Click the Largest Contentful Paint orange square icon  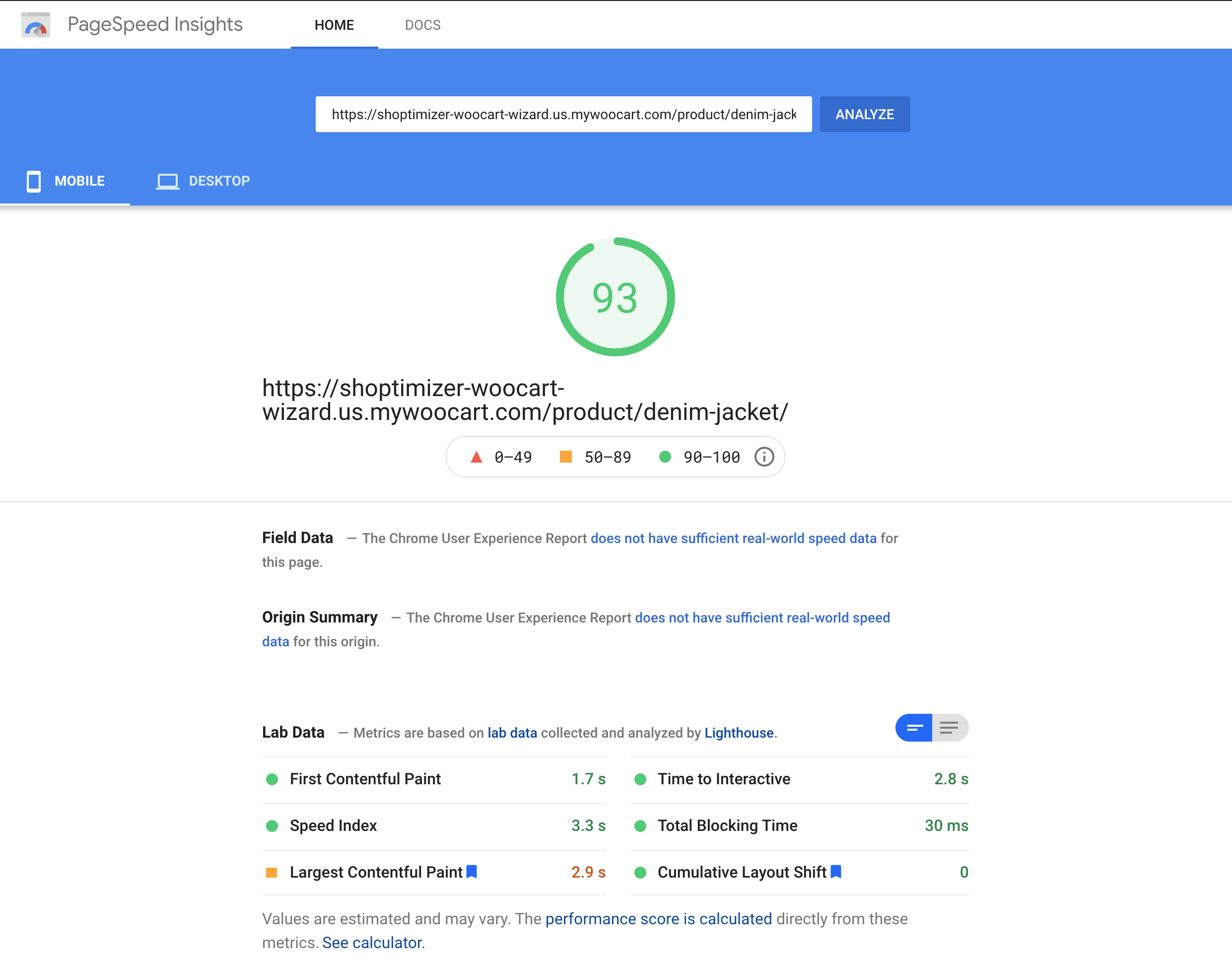[272, 873]
